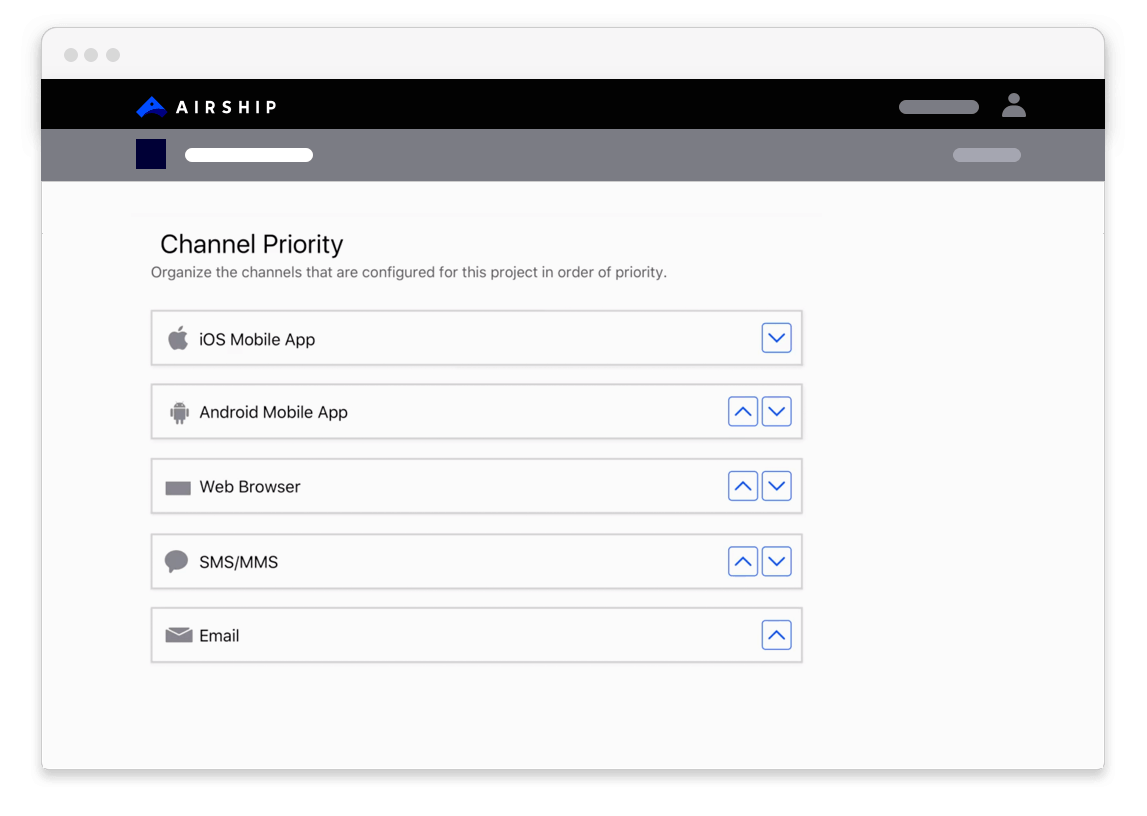The image size is (1147, 816).
Task: Click the Apple icon for iOS
Action: click(178, 338)
